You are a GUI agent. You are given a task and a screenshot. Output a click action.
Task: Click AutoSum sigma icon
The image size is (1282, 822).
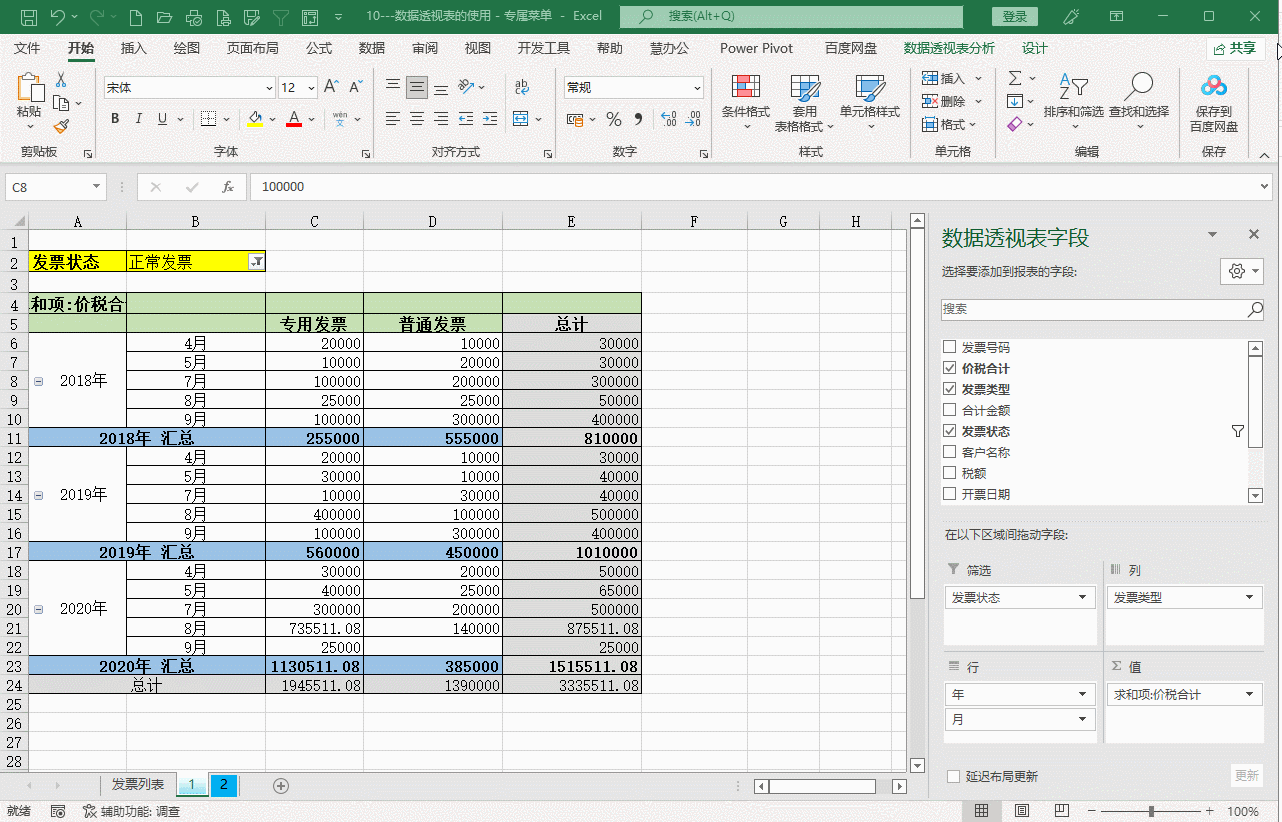pyautogui.click(x=1015, y=78)
